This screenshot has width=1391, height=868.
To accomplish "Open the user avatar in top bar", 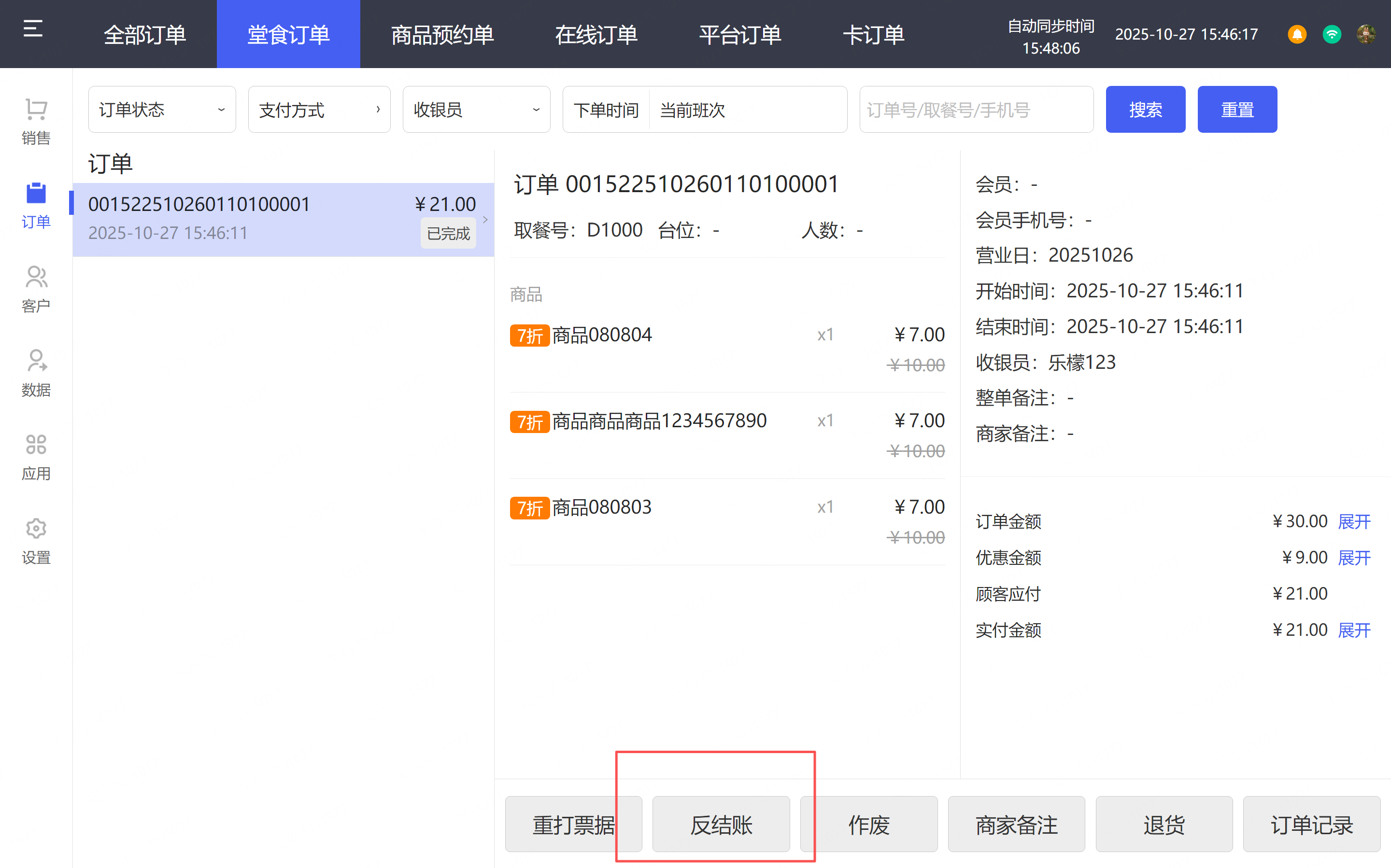I will [1366, 34].
